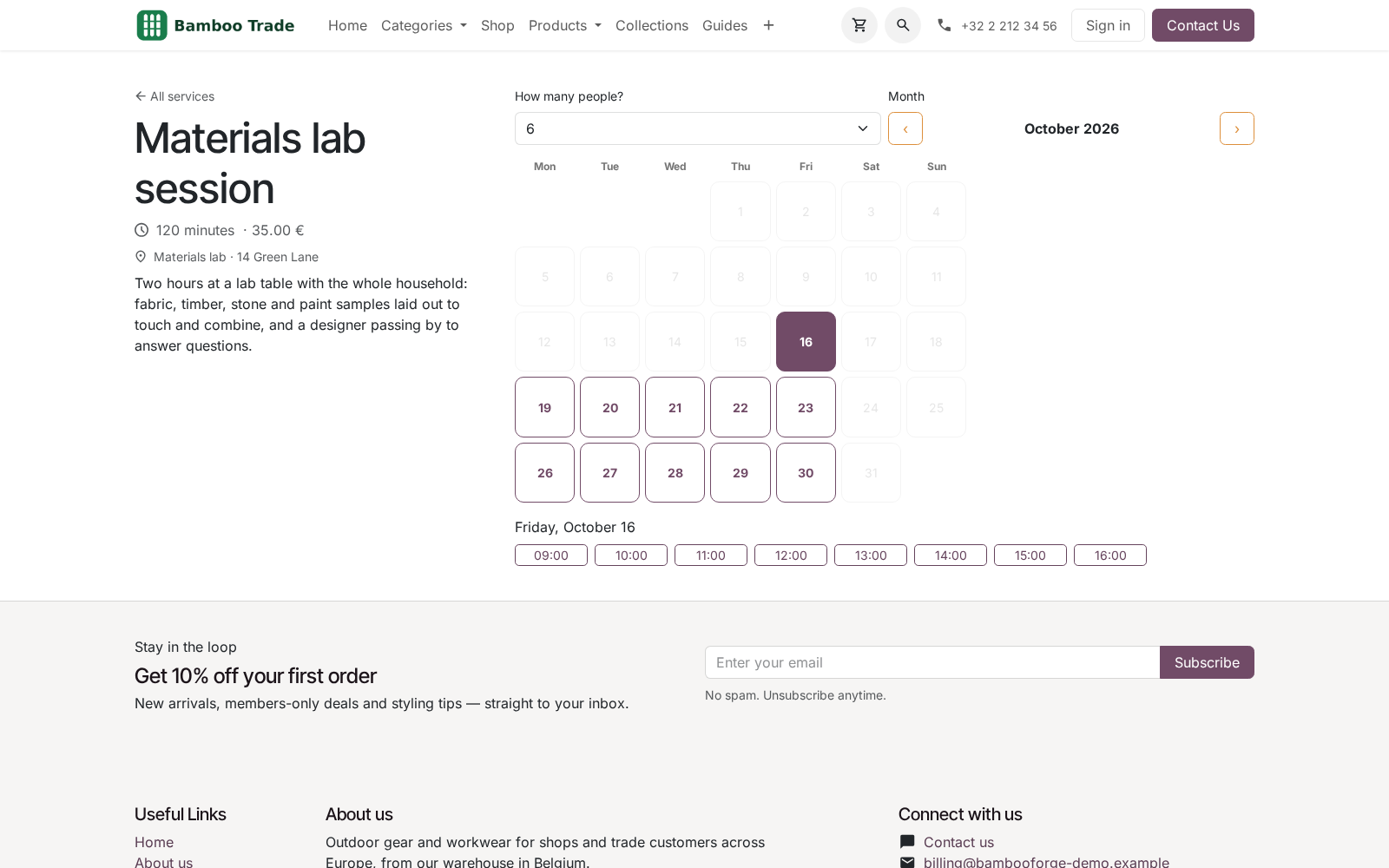Expand the Products menu
1389x868 pixels.
[x=565, y=25]
